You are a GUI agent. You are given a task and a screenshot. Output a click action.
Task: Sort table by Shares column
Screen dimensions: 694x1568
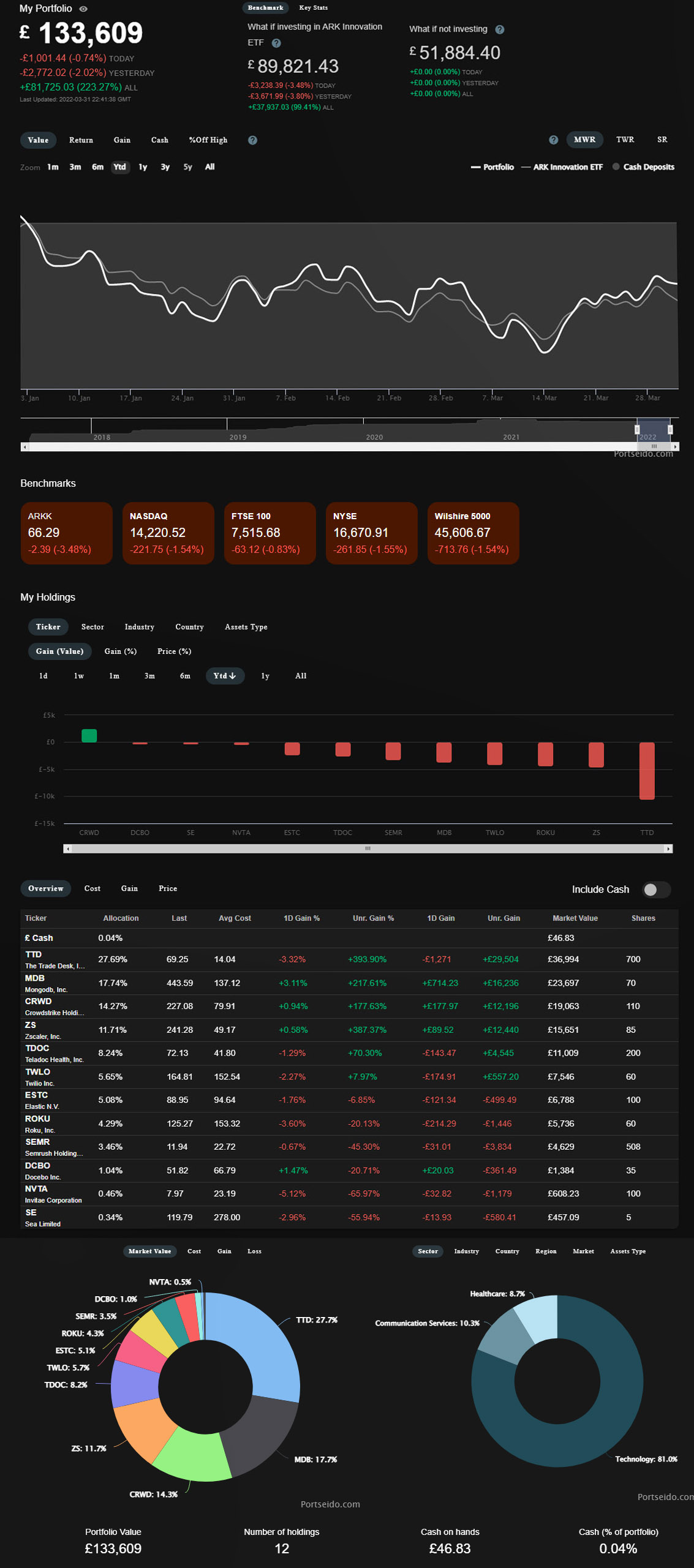(643, 918)
